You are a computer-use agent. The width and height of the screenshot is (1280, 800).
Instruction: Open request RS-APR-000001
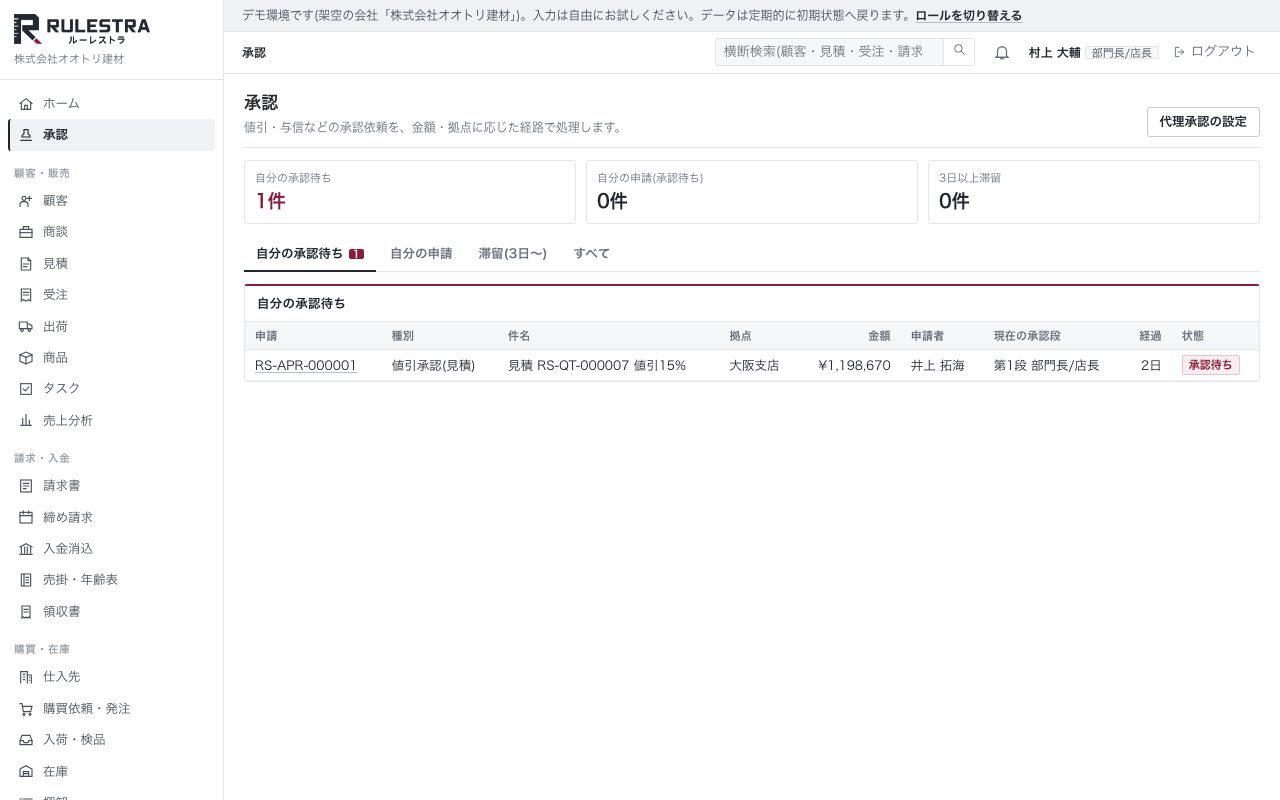(306, 366)
